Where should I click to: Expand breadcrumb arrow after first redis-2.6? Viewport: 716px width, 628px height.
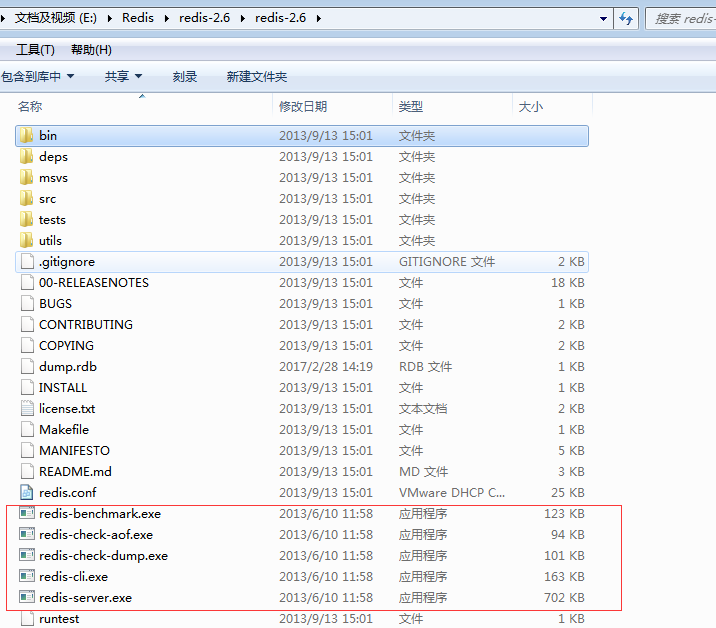click(242, 18)
